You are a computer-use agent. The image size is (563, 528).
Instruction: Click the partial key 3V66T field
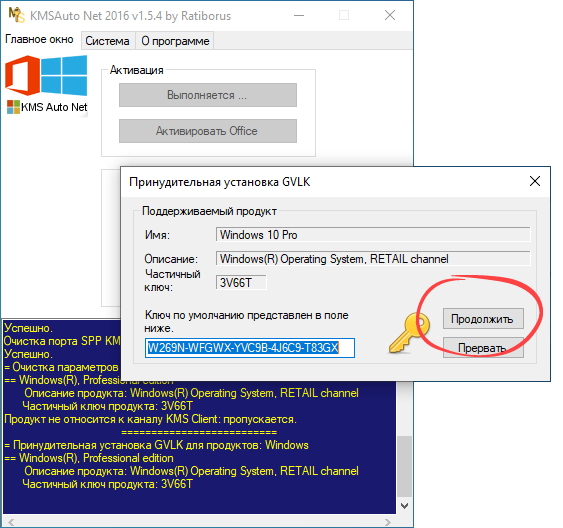pyautogui.click(x=241, y=282)
